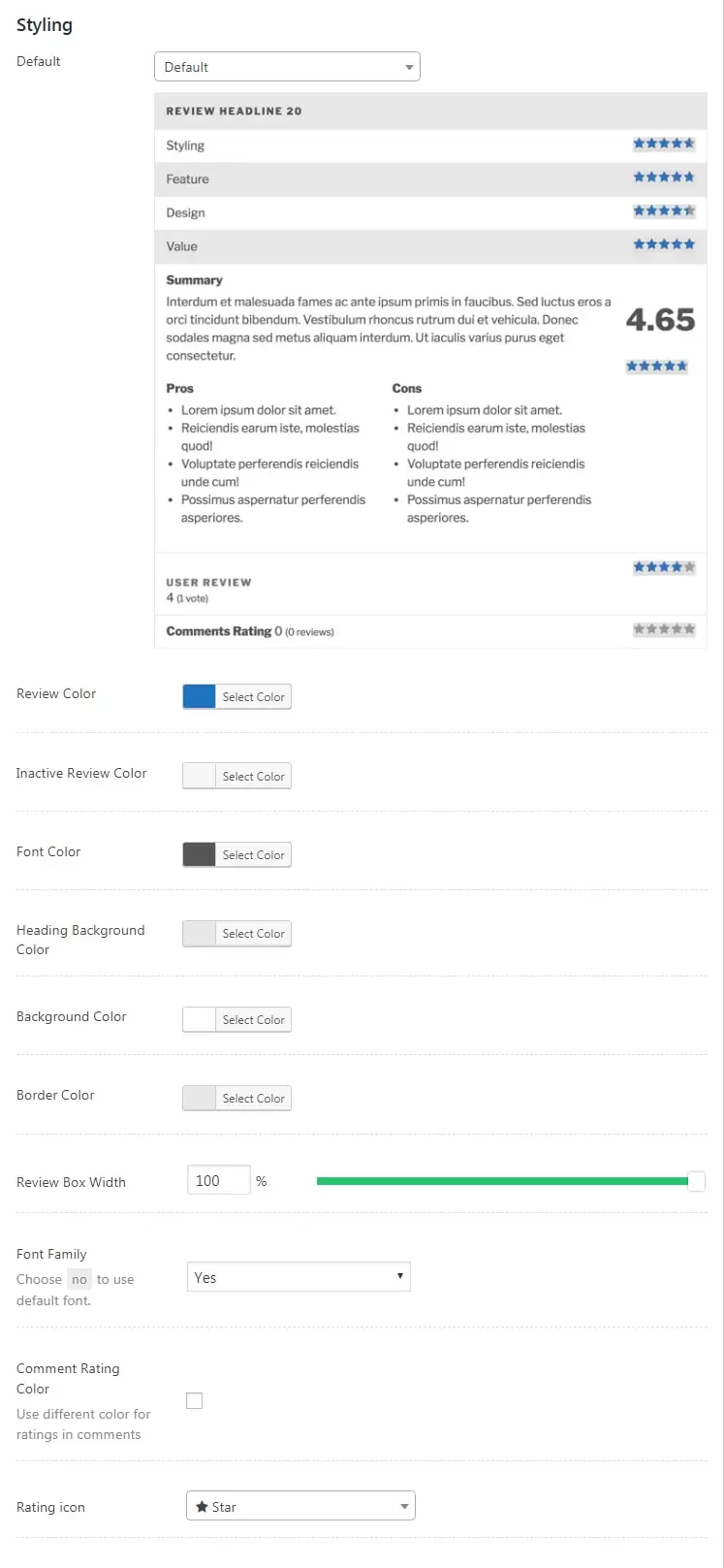Toggle the Comment Rating Color checkbox
Viewport: 724px width, 1568px height.
(195, 1400)
